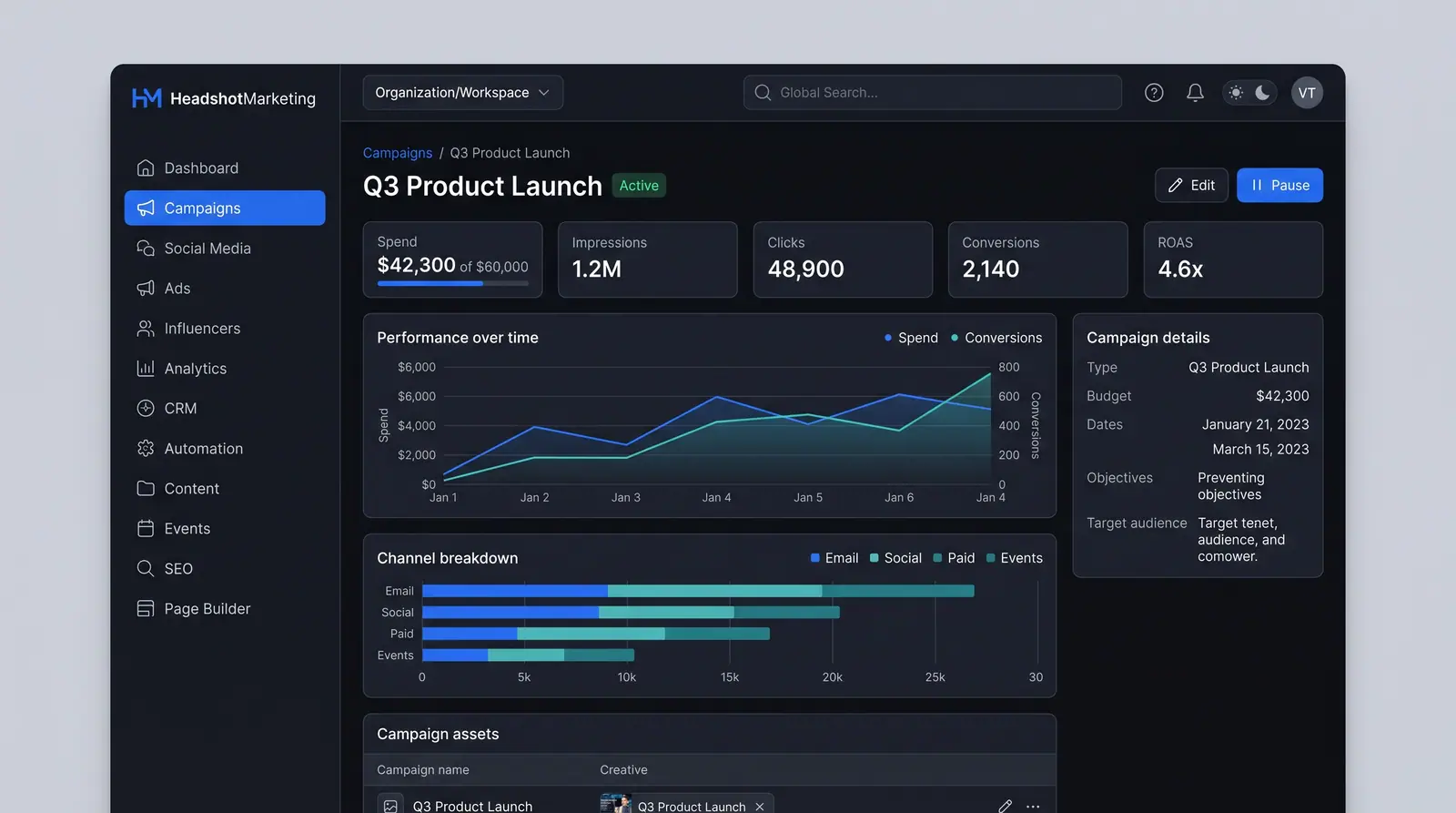Open Analytics section
Screen dimensions: 1456x813
225,368
